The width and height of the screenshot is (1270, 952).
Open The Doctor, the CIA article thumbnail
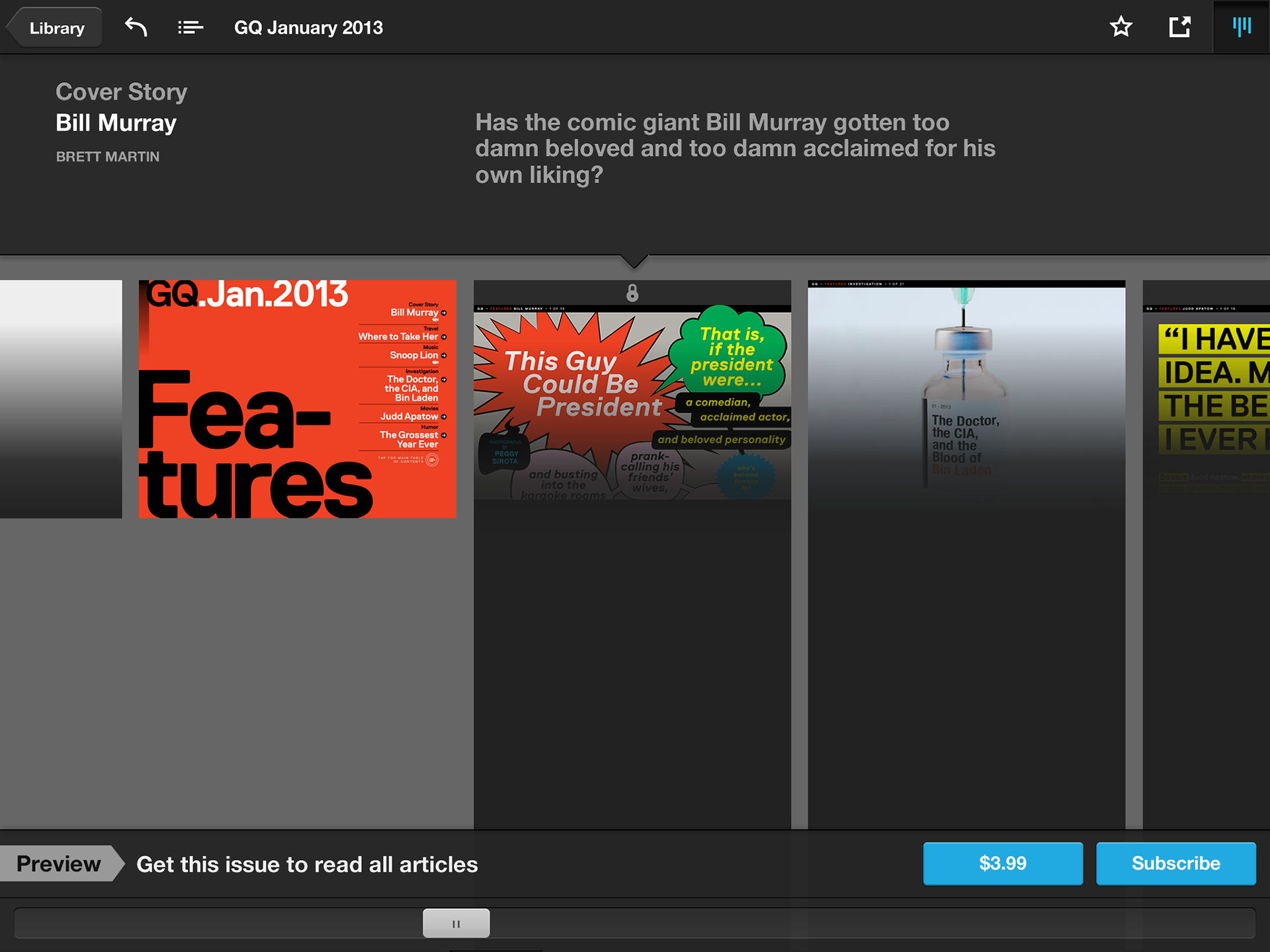pos(966,554)
